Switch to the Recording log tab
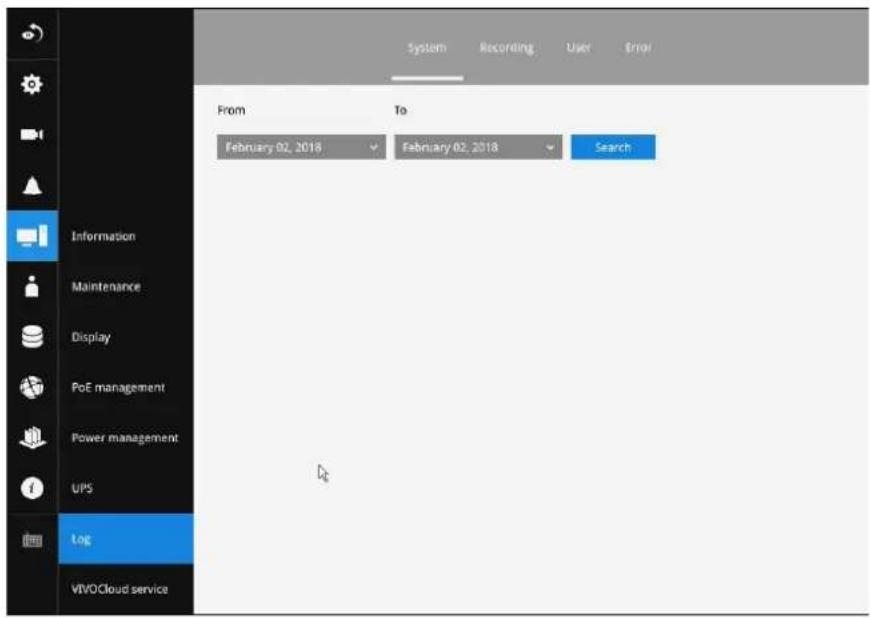The height and width of the screenshot is (618, 870). [x=507, y=48]
